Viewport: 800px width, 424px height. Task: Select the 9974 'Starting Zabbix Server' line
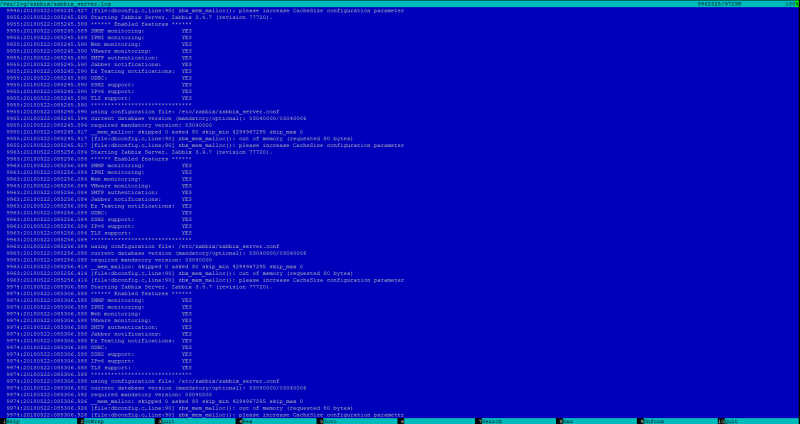click(140, 287)
